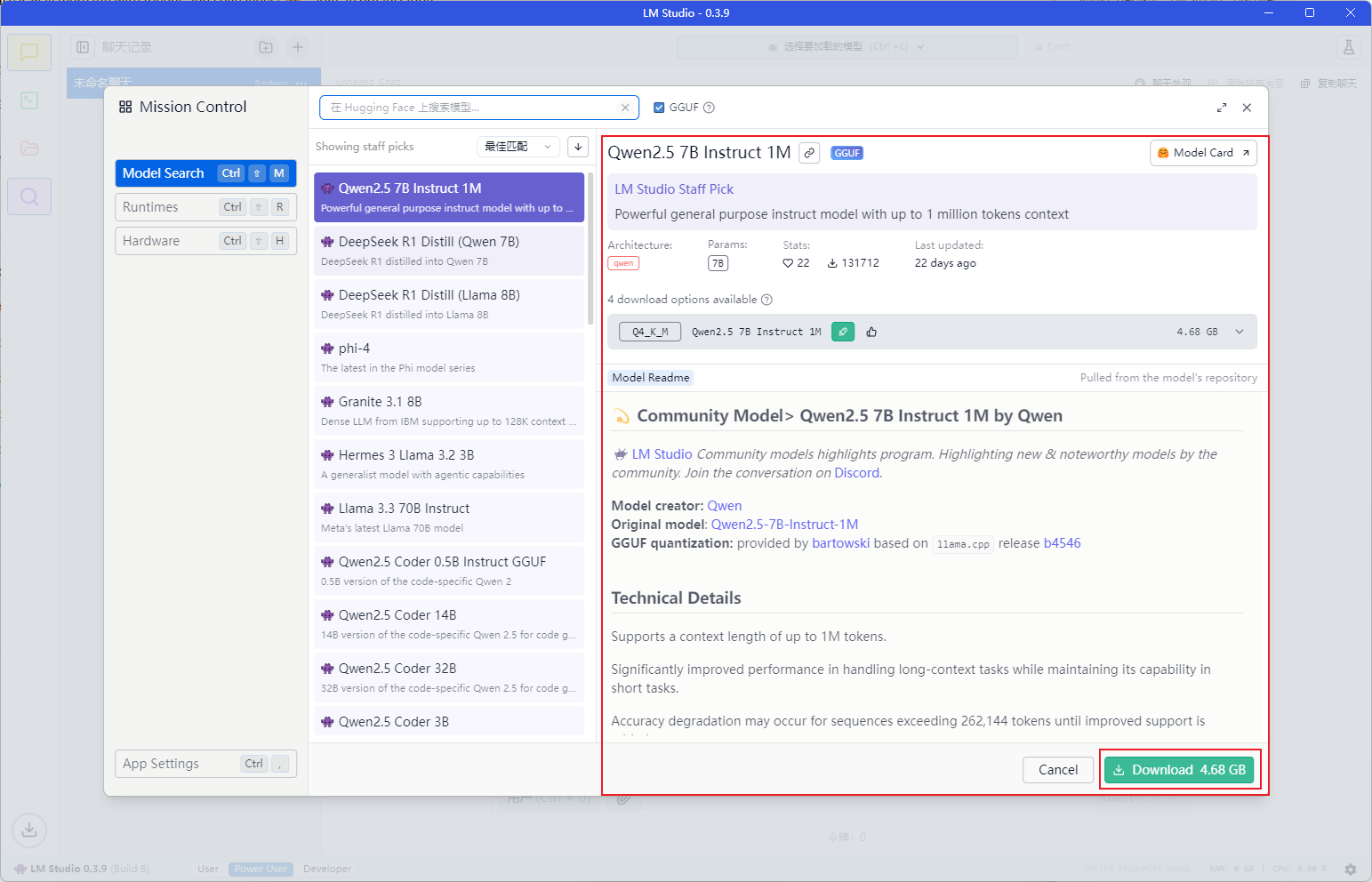This screenshot has width=1372, height=882.
Task: Switch to User mode
Action: click(x=208, y=870)
